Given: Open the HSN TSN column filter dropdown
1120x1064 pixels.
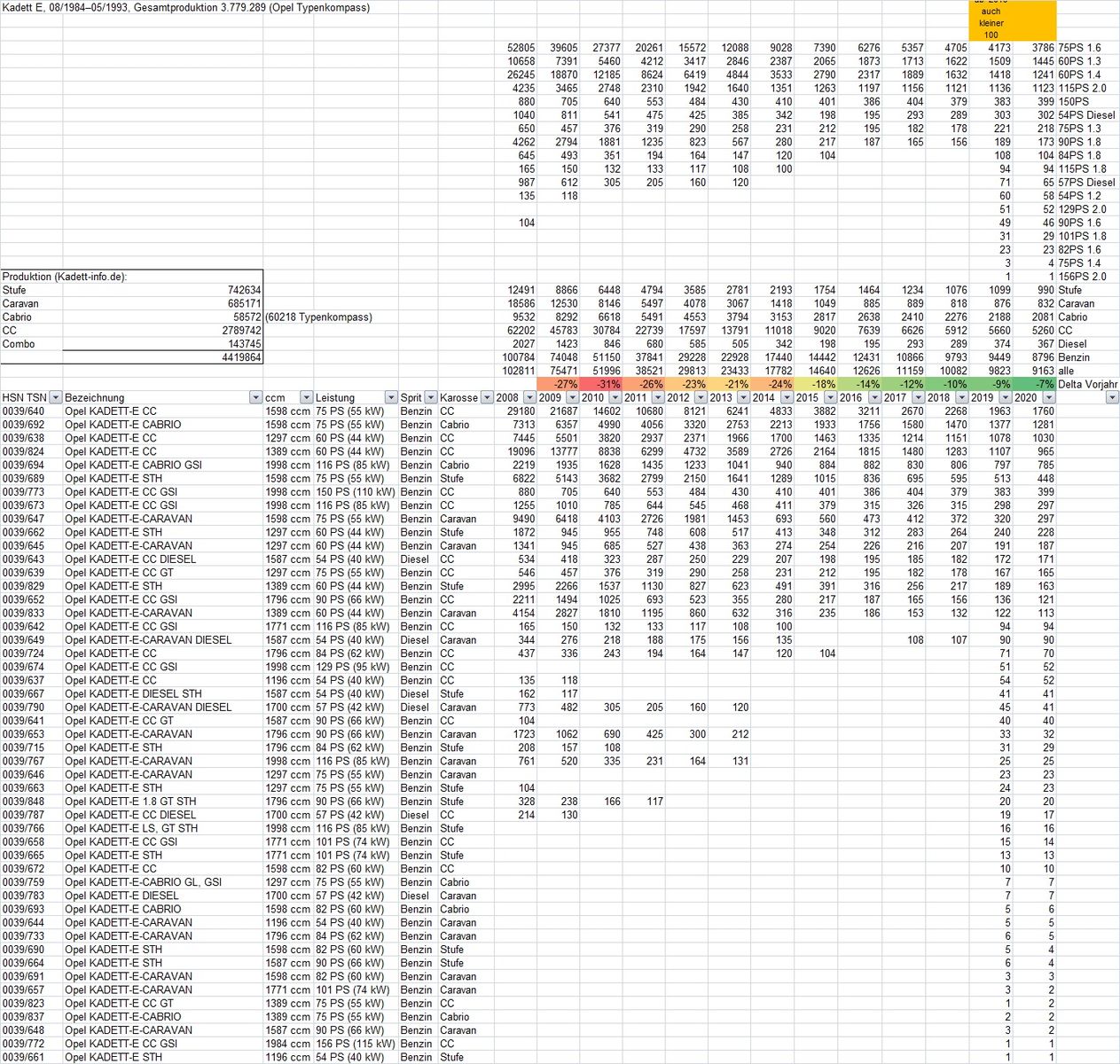Looking at the screenshot, I should [55, 398].
